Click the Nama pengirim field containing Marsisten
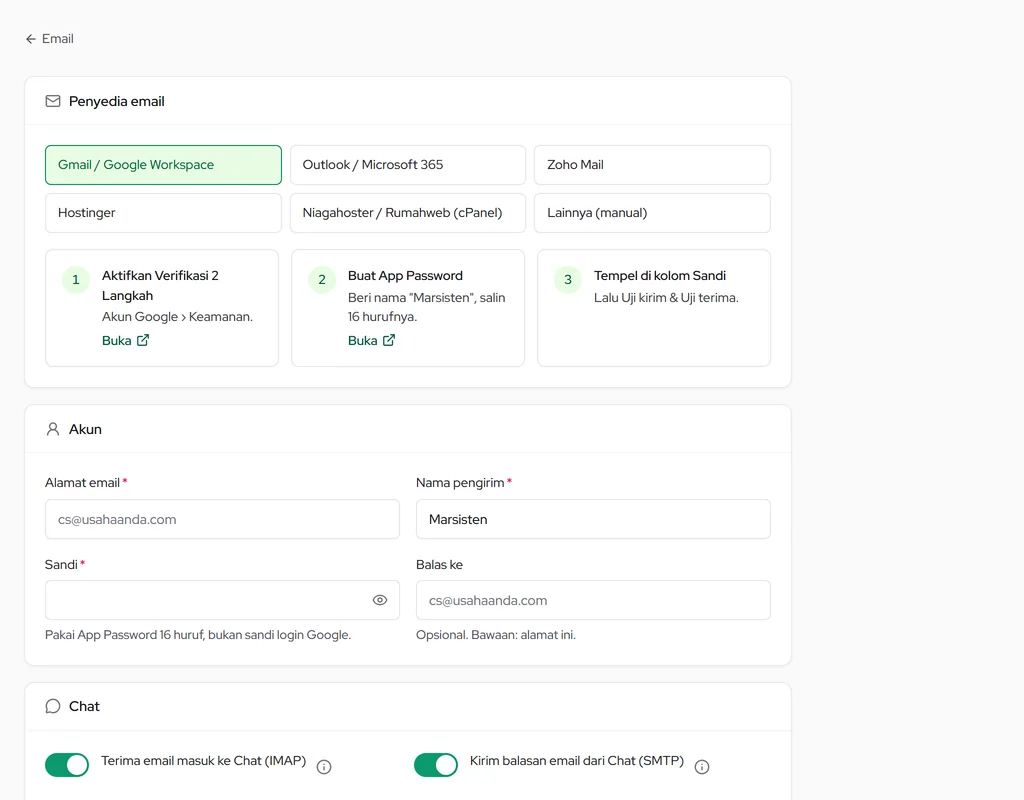The image size is (1024, 800). [593, 519]
